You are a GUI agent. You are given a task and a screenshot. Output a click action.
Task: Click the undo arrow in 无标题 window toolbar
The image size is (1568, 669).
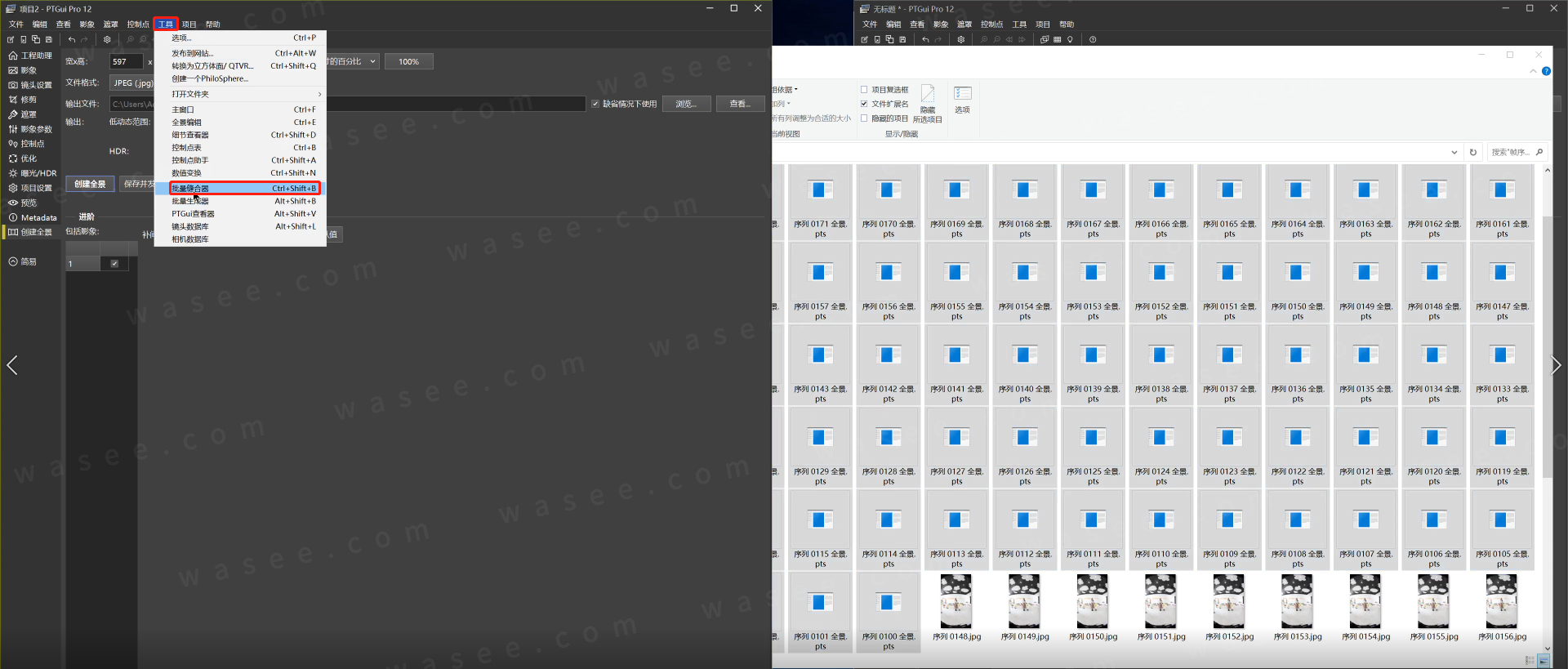pyautogui.click(x=925, y=39)
